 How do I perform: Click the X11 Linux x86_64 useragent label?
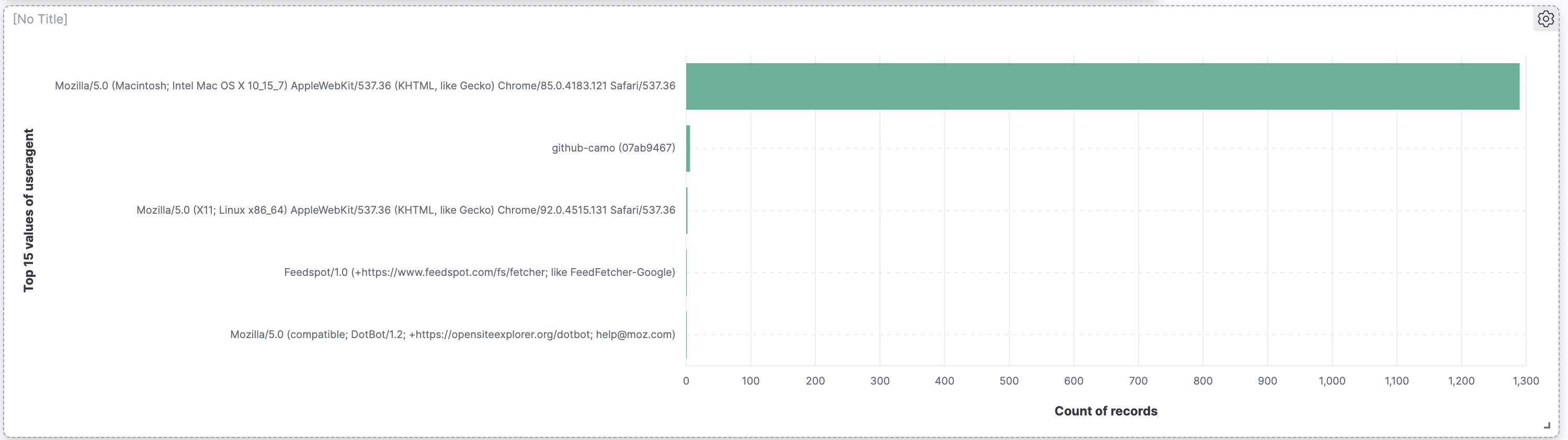point(406,210)
